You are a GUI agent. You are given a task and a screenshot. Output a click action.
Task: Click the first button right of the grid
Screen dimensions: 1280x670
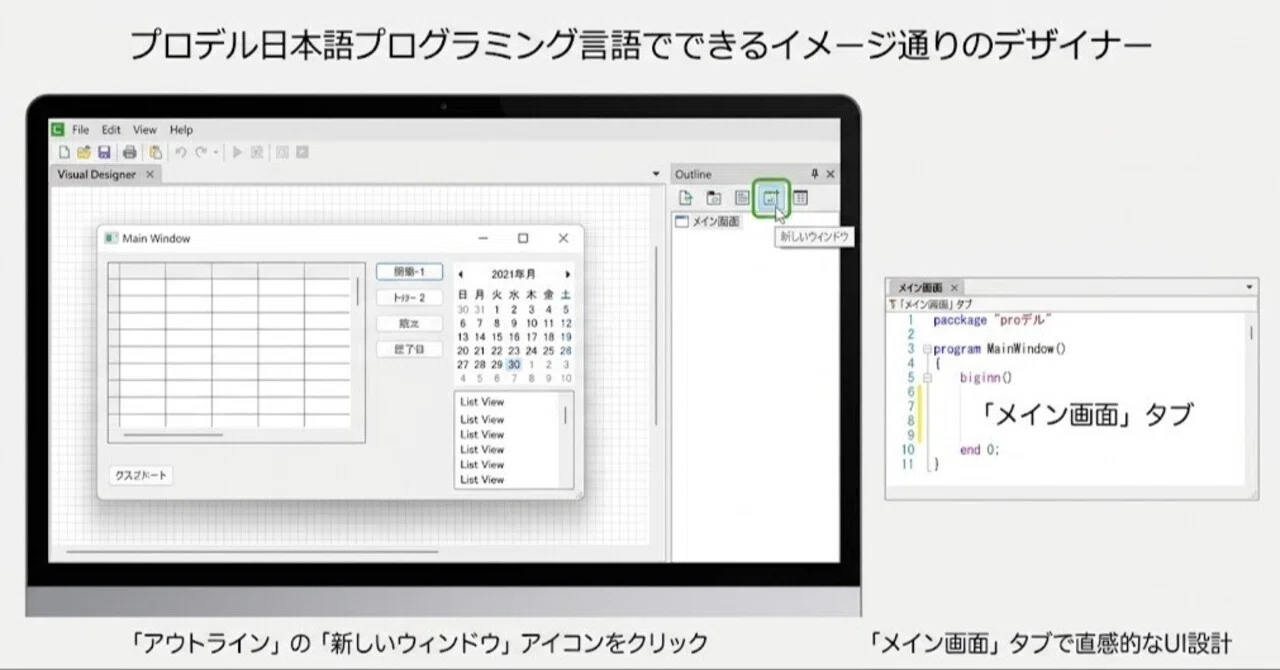click(409, 272)
